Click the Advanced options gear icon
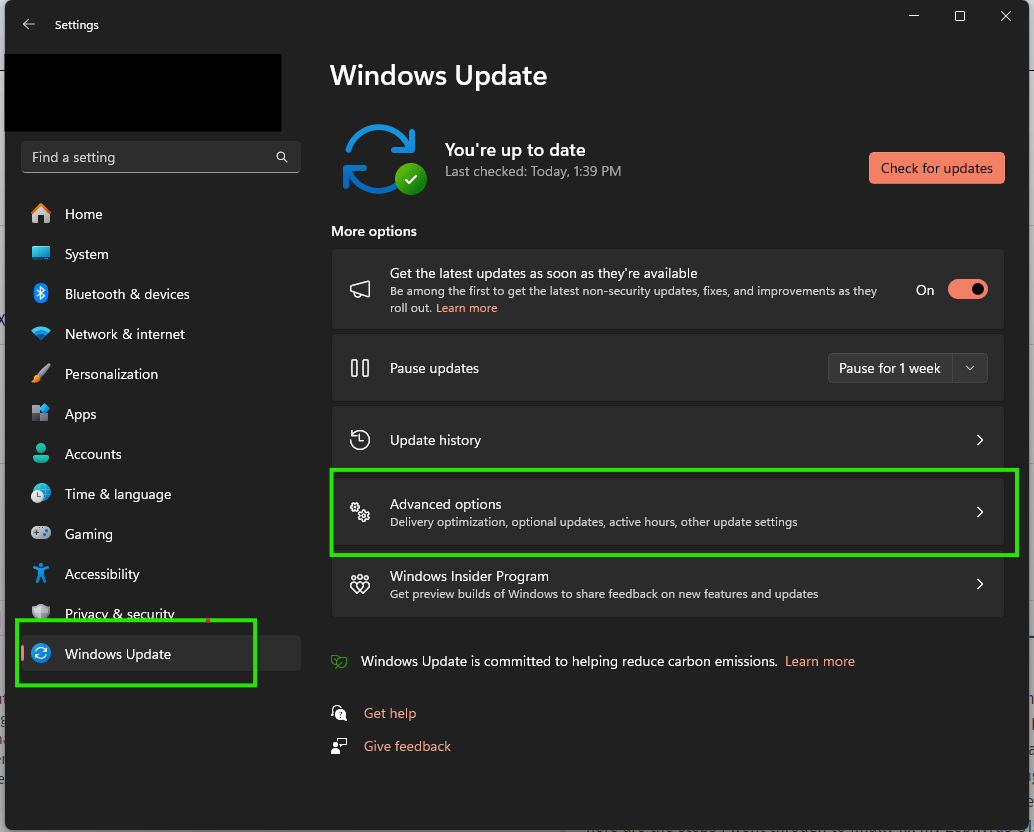This screenshot has height=832, width=1034. click(360, 511)
